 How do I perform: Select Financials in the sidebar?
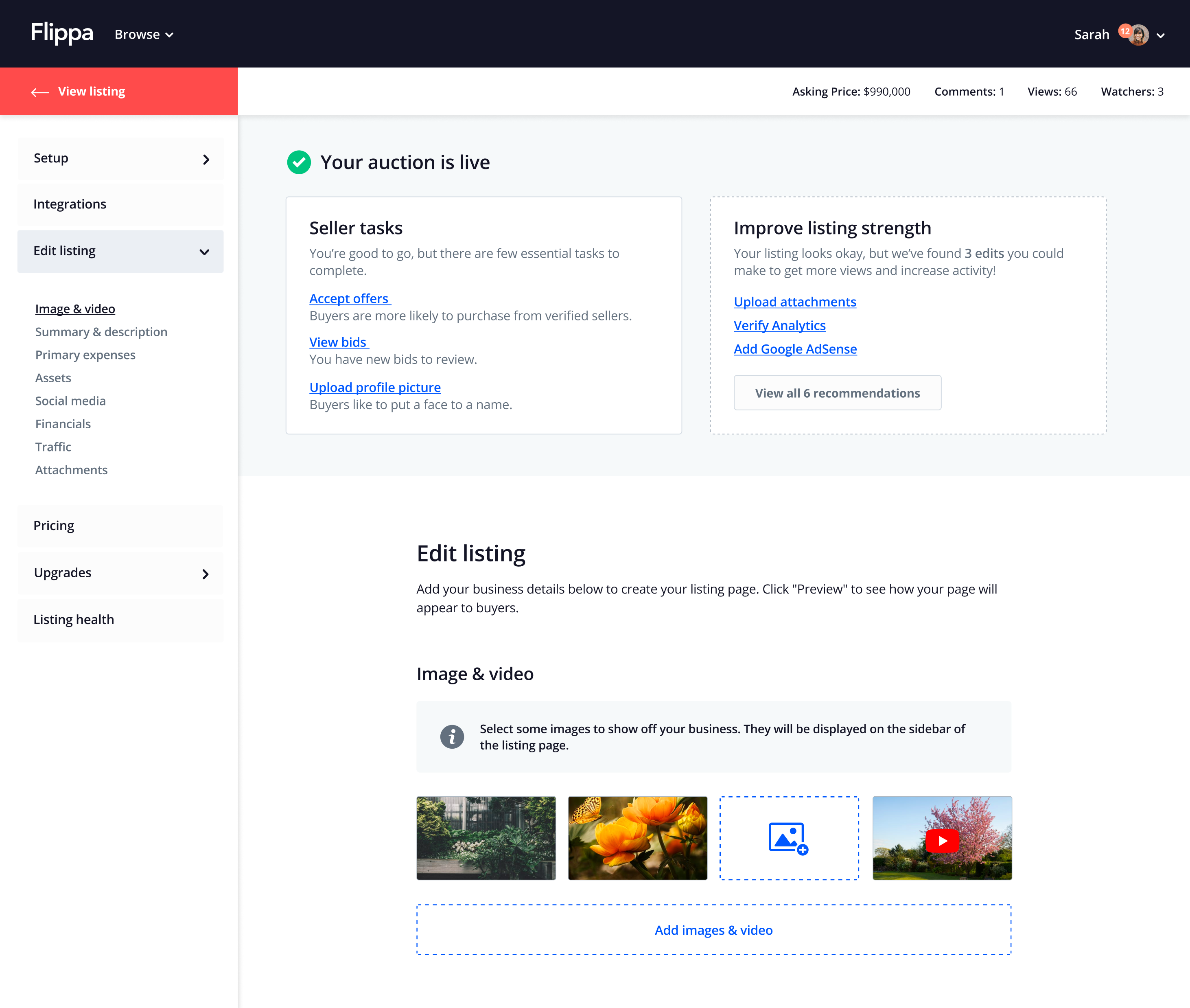point(63,424)
